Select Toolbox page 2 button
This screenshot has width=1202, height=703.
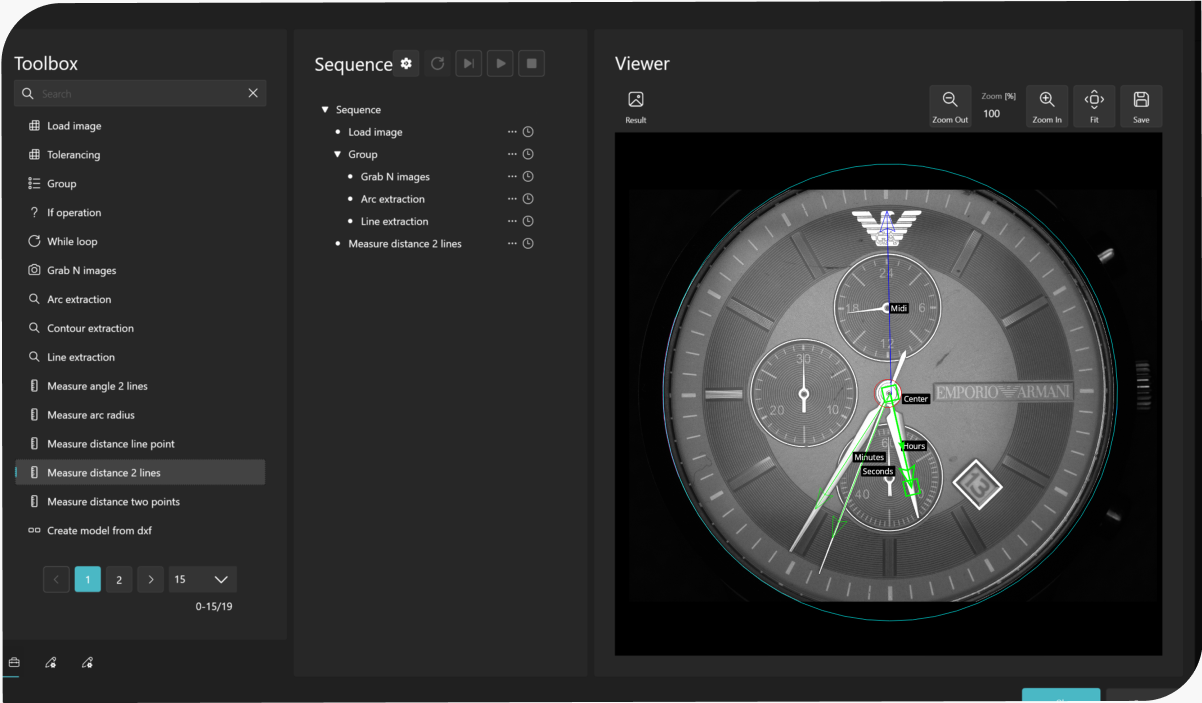pyautogui.click(x=119, y=579)
